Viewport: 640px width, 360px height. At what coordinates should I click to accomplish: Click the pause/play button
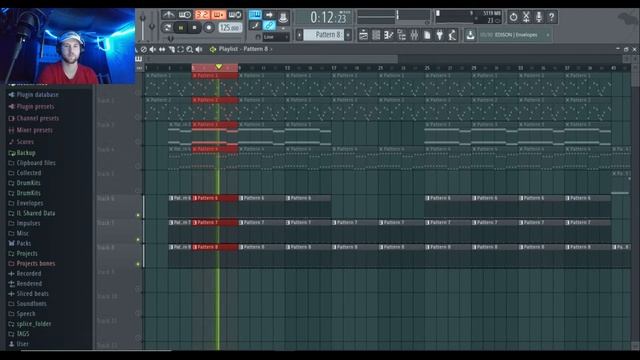[x=181, y=28]
